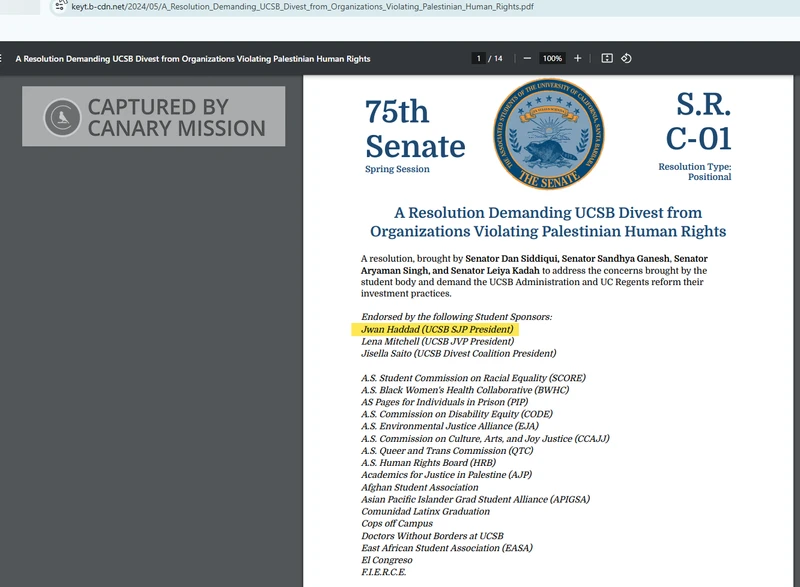Click the highlighted "Jwan Haddad (UCSB SJP President)" line

coord(437,329)
